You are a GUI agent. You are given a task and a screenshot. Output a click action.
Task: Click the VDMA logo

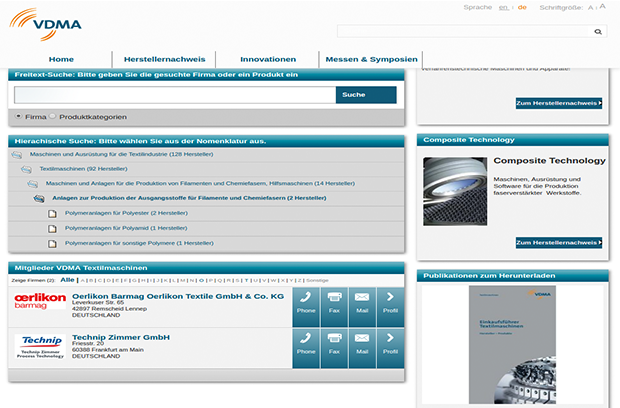(x=45, y=25)
